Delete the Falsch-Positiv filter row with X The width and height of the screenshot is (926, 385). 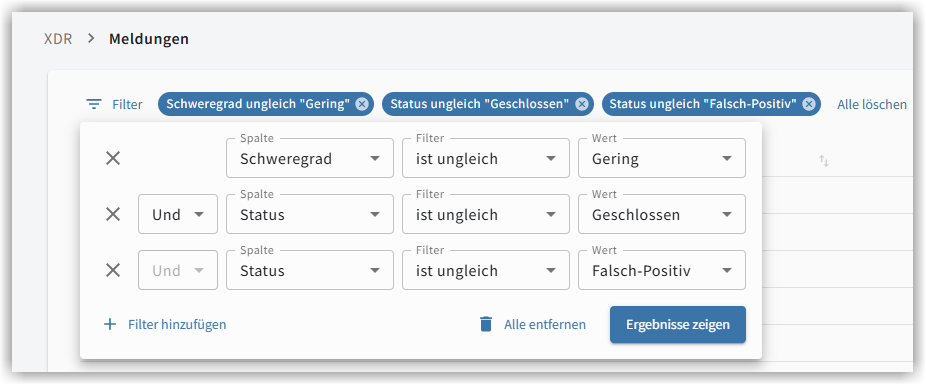pyautogui.click(x=113, y=270)
